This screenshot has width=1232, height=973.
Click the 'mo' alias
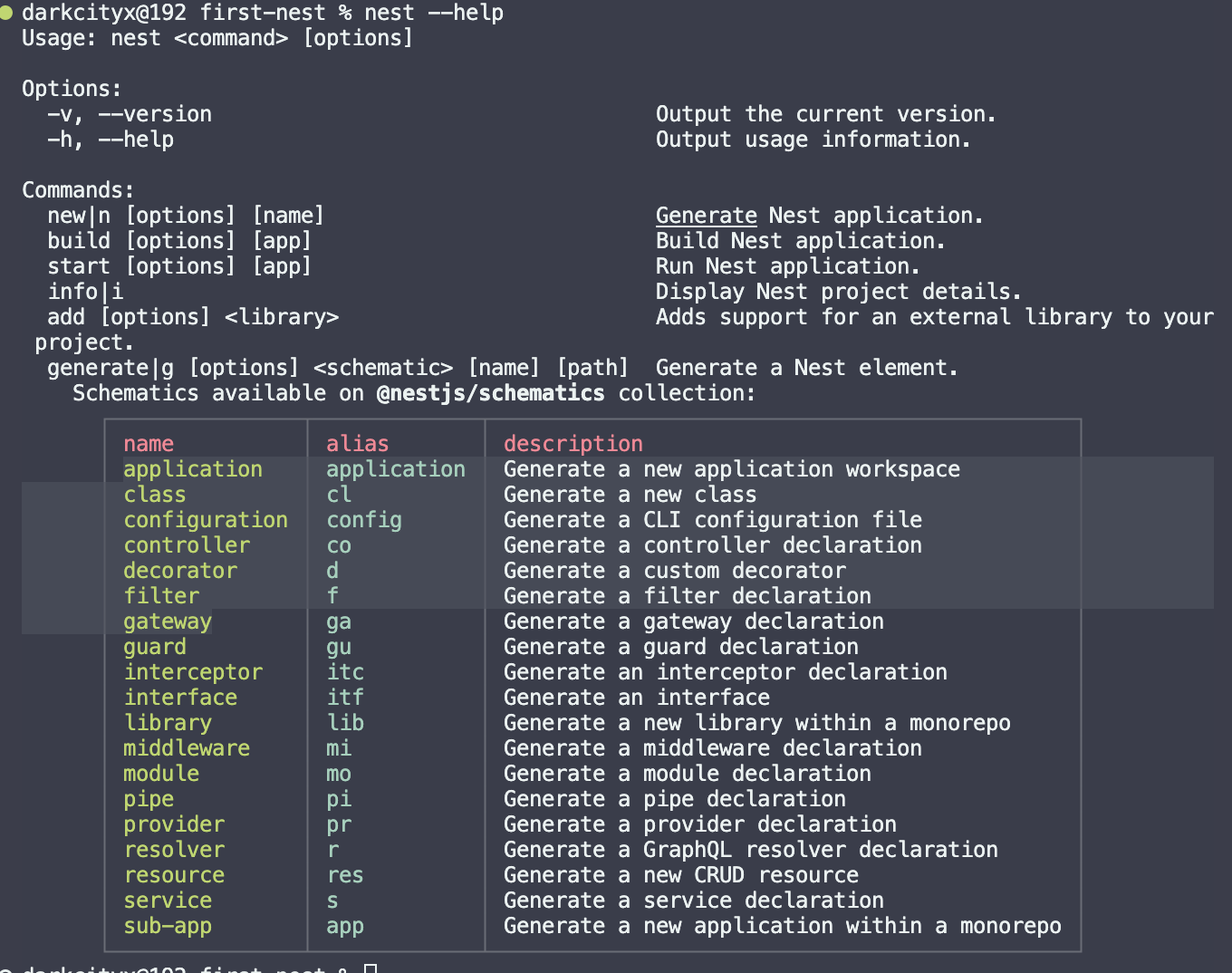pos(339,774)
